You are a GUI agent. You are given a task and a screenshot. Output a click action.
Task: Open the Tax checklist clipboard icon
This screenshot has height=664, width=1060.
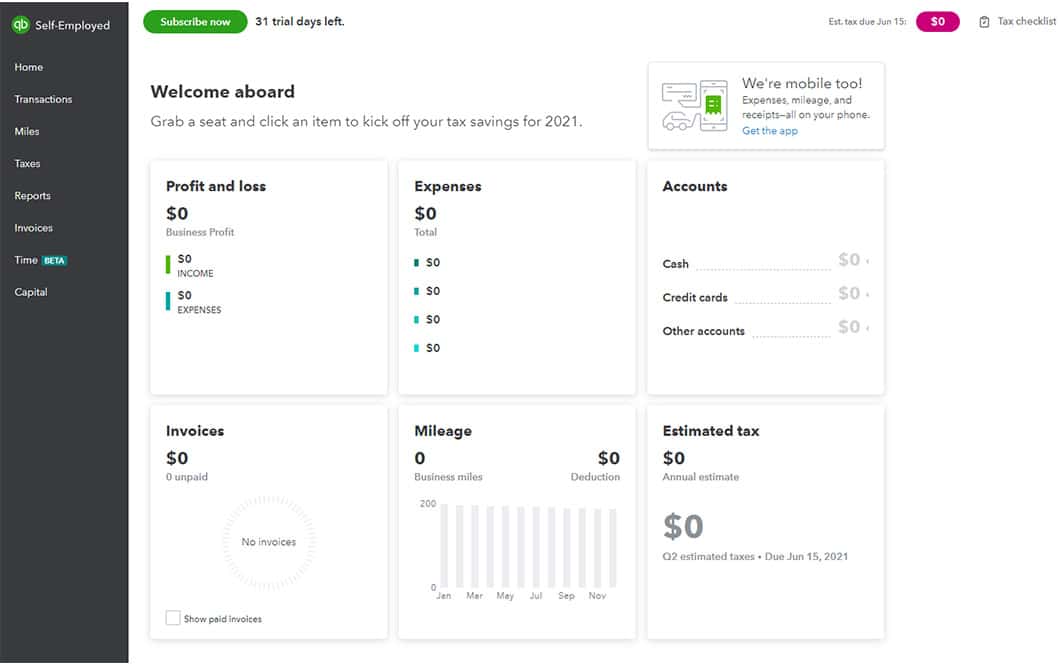click(x=984, y=22)
